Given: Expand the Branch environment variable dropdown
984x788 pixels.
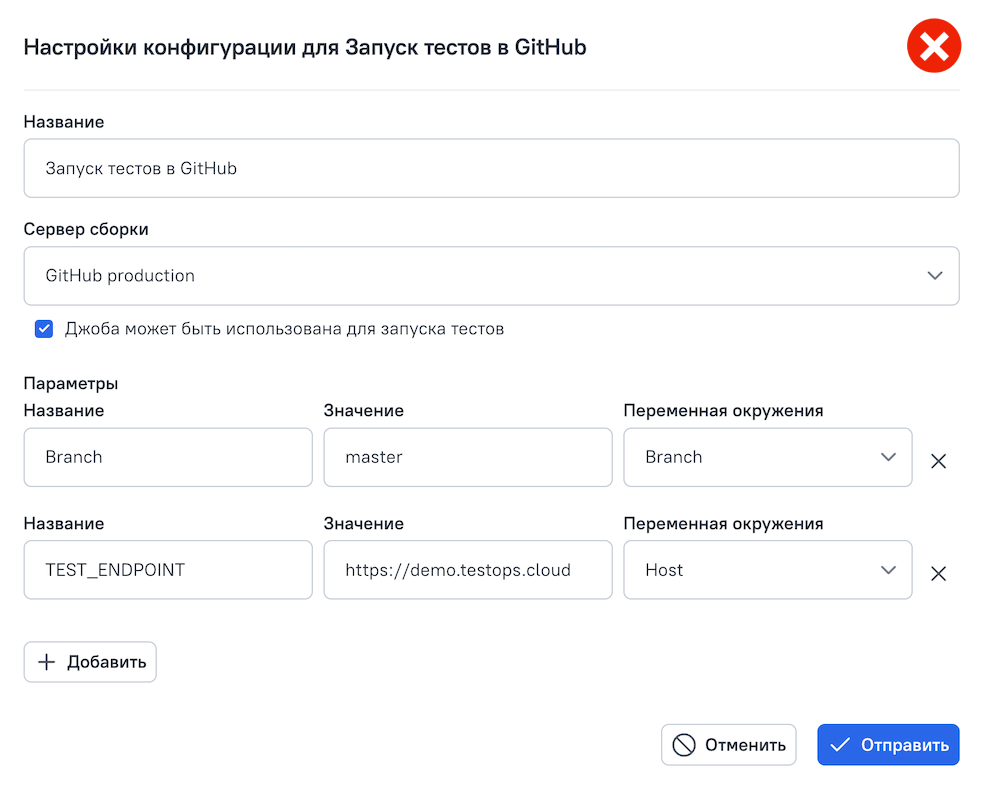Looking at the screenshot, I should point(766,457).
